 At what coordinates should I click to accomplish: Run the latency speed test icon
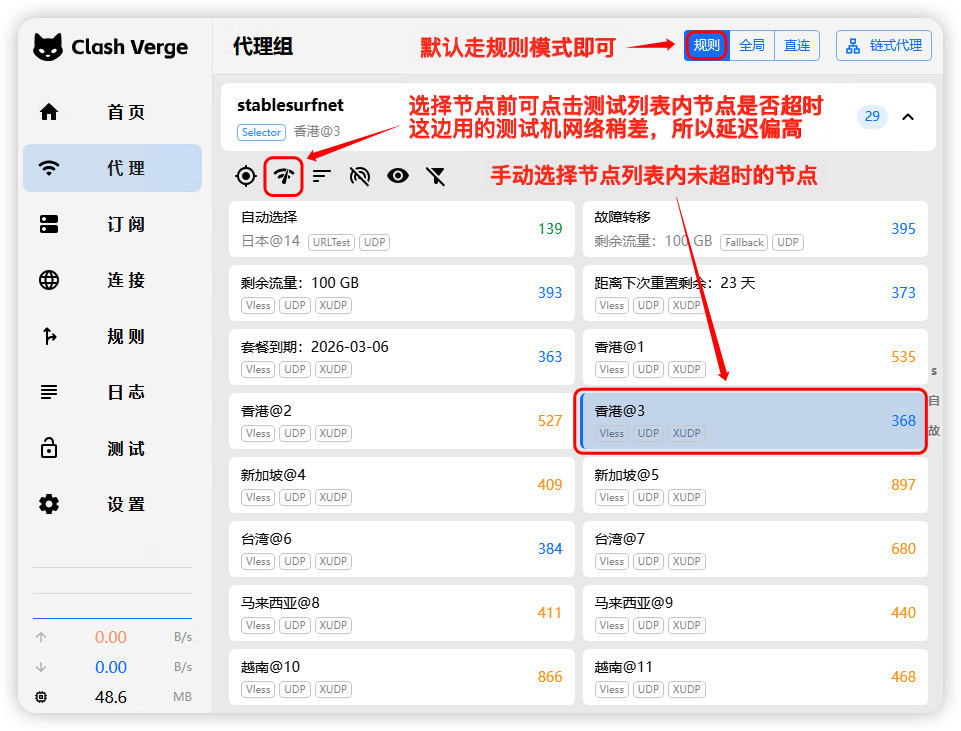coord(284,177)
